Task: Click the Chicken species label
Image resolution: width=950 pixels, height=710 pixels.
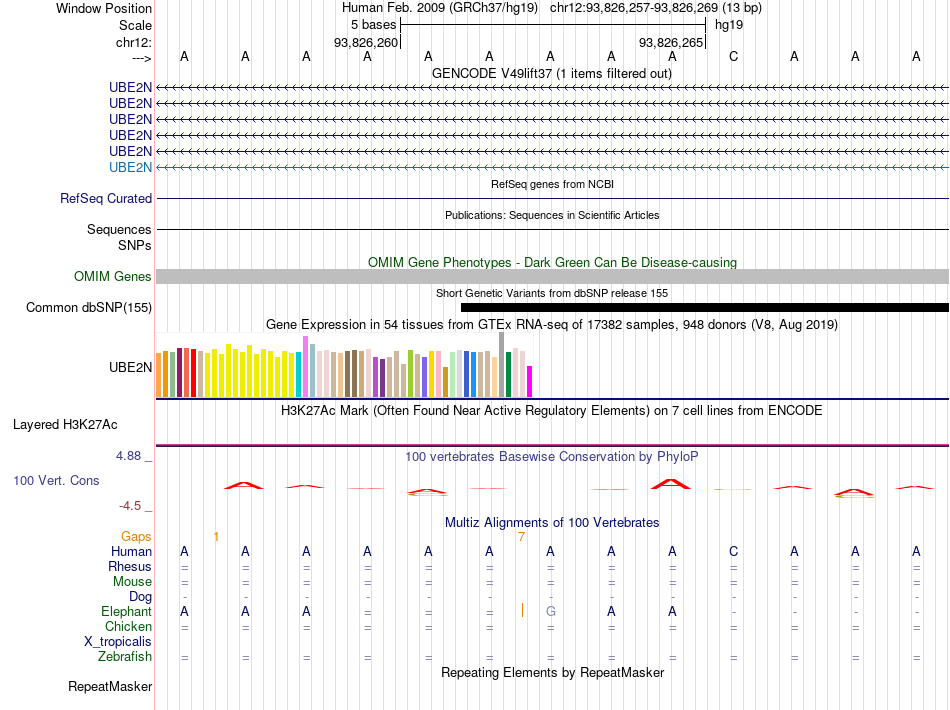Action: pos(128,626)
